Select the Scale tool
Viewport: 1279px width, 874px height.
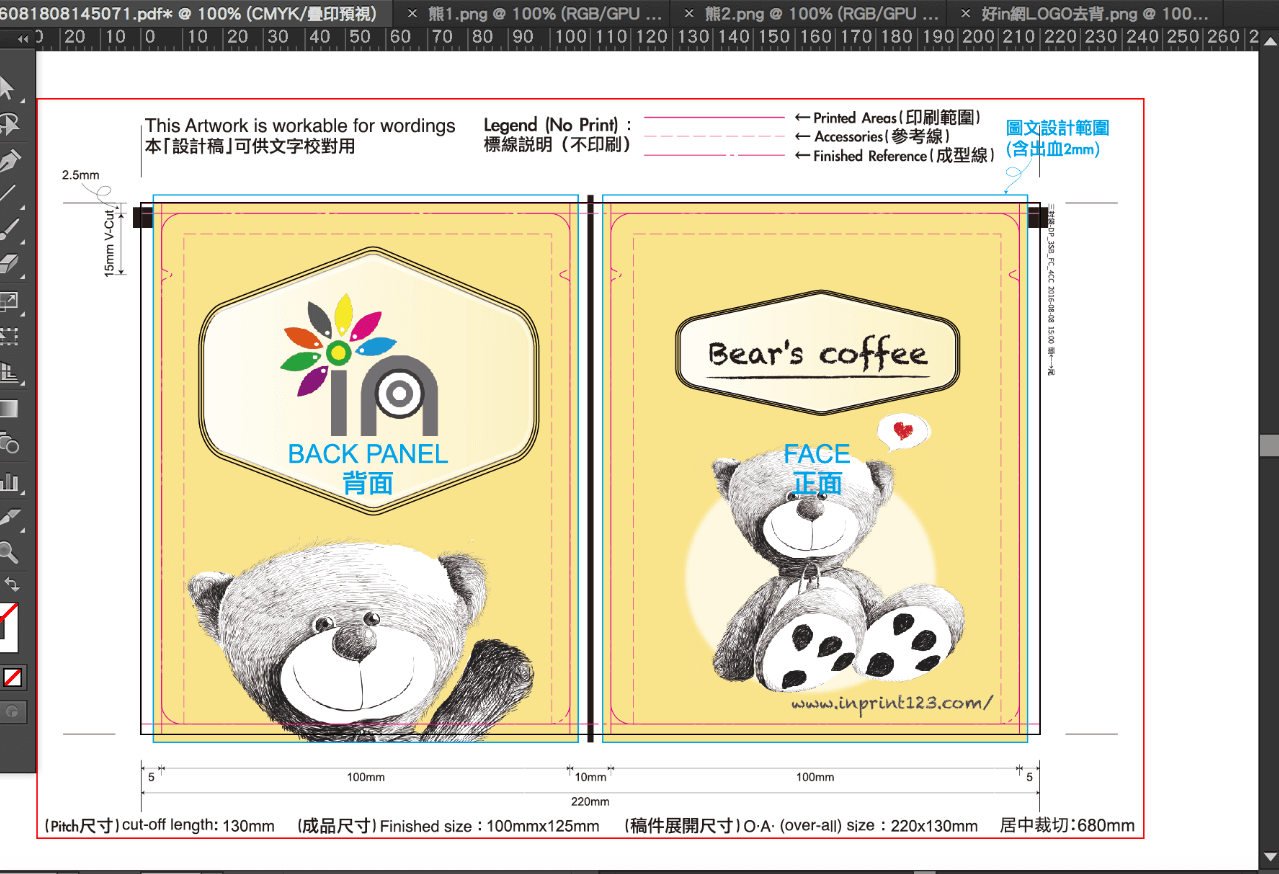point(9,300)
